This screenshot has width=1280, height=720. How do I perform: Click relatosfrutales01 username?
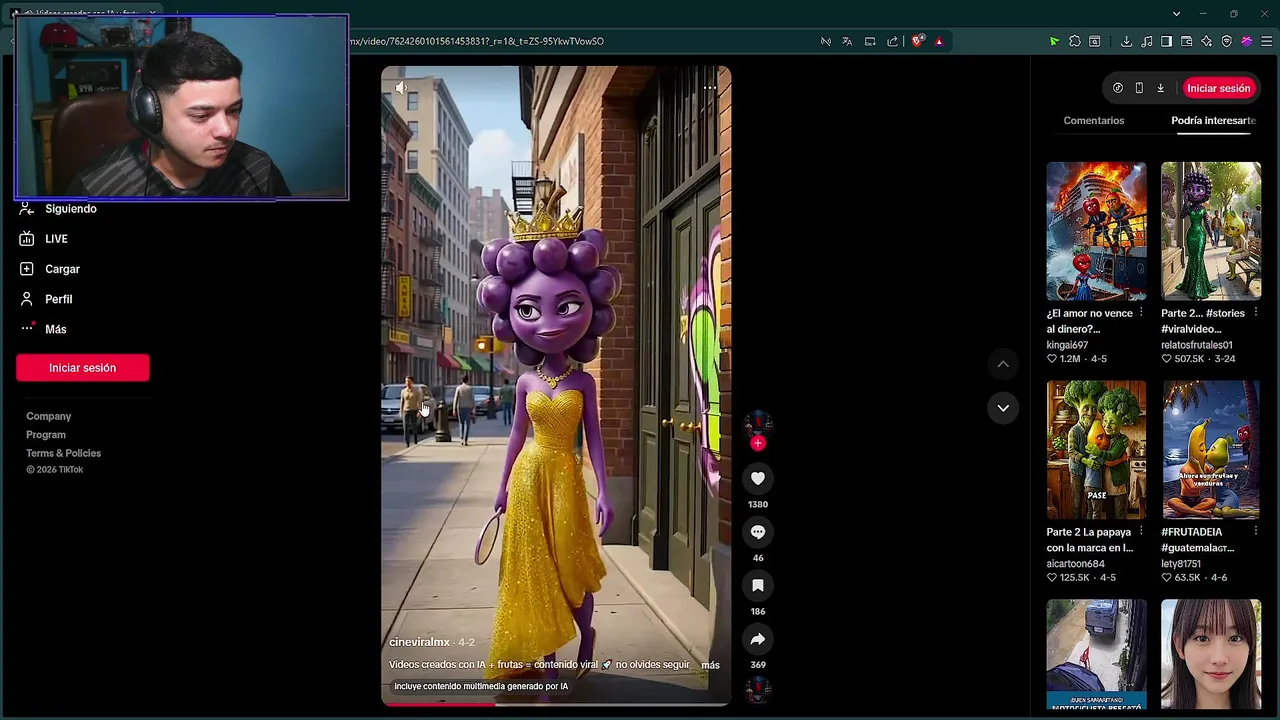click(x=1197, y=345)
